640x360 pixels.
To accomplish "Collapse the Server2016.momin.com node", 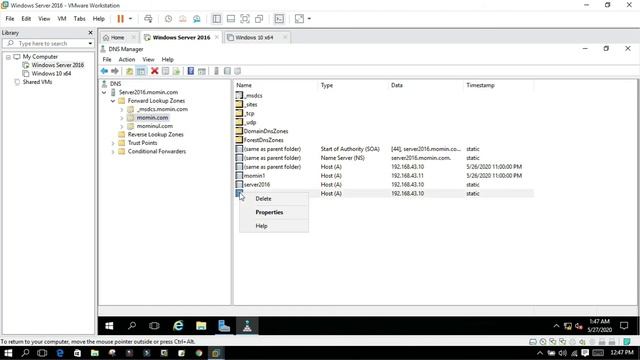I will (104, 92).
